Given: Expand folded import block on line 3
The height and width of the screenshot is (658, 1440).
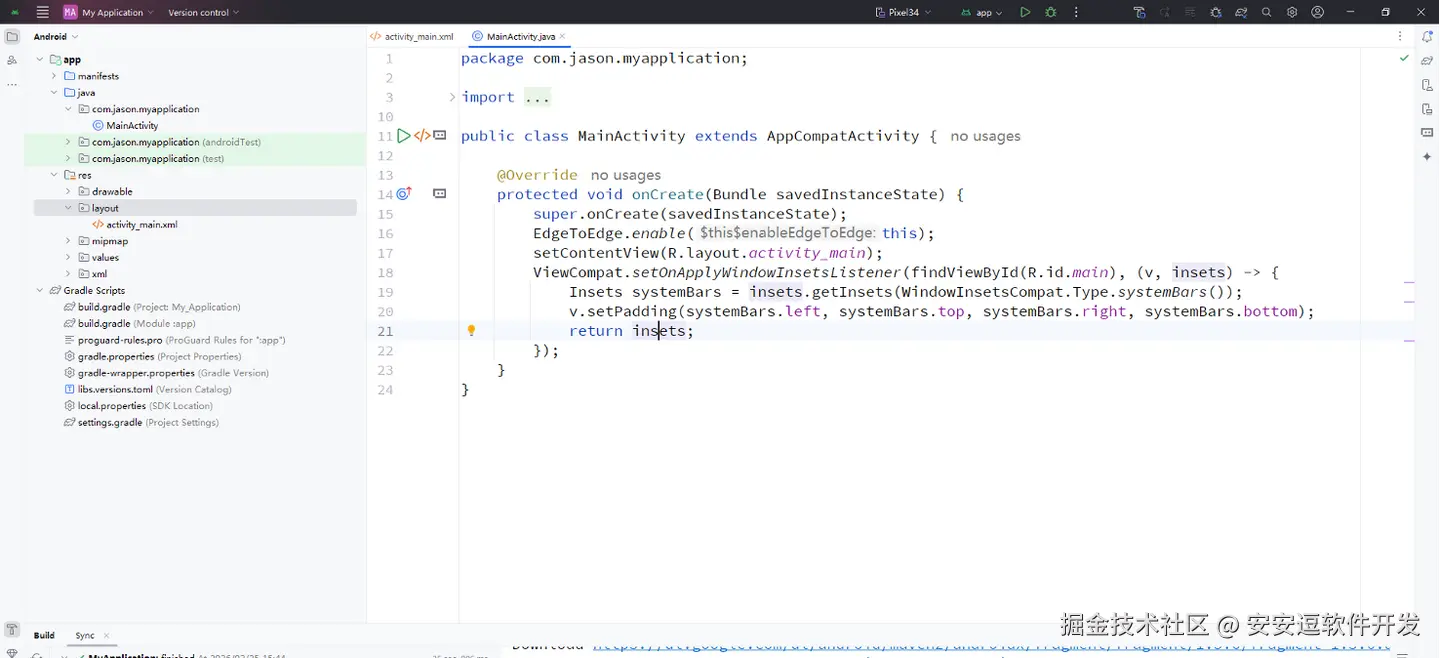Looking at the screenshot, I should point(452,97).
